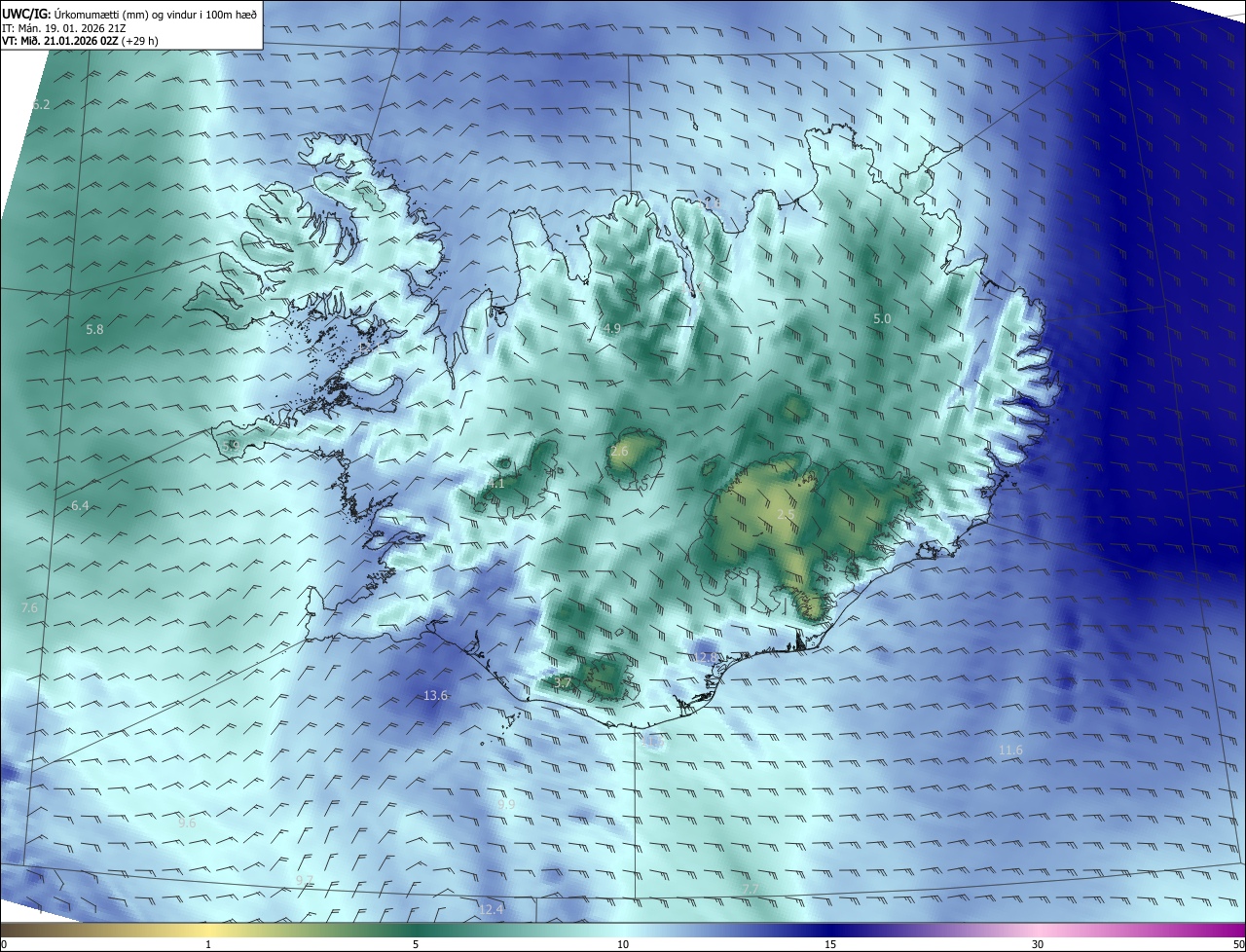Click the 13.6 maximum value label
The height and width of the screenshot is (952, 1246).
436,695
